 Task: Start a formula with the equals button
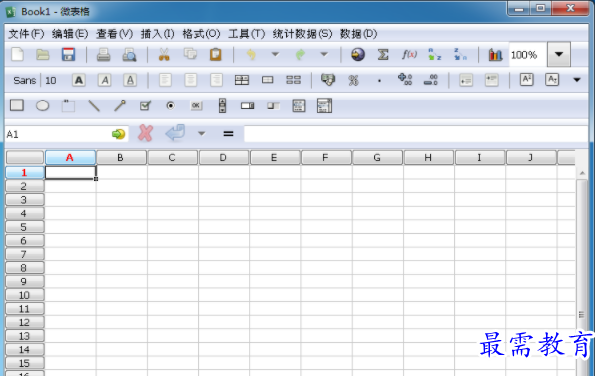click(x=228, y=133)
